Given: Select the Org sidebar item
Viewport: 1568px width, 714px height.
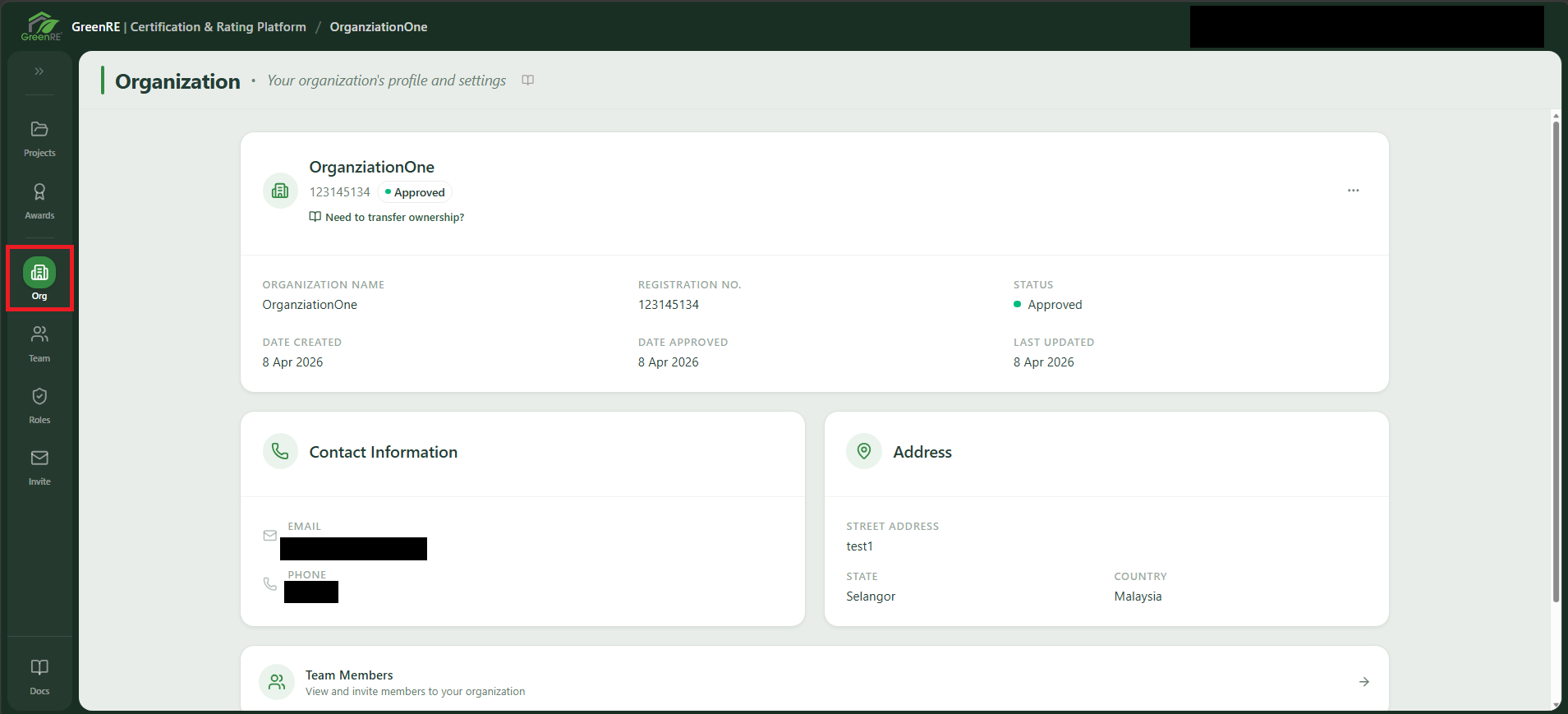Looking at the screenshot, I should [x=39, y=279].
